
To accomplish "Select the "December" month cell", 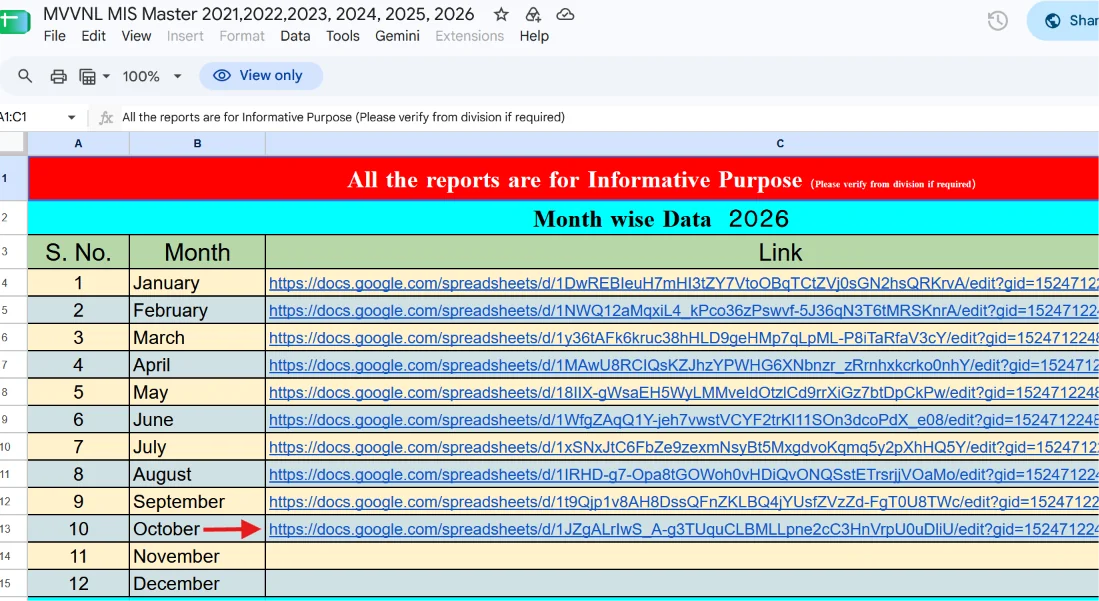I will (198, 583).
